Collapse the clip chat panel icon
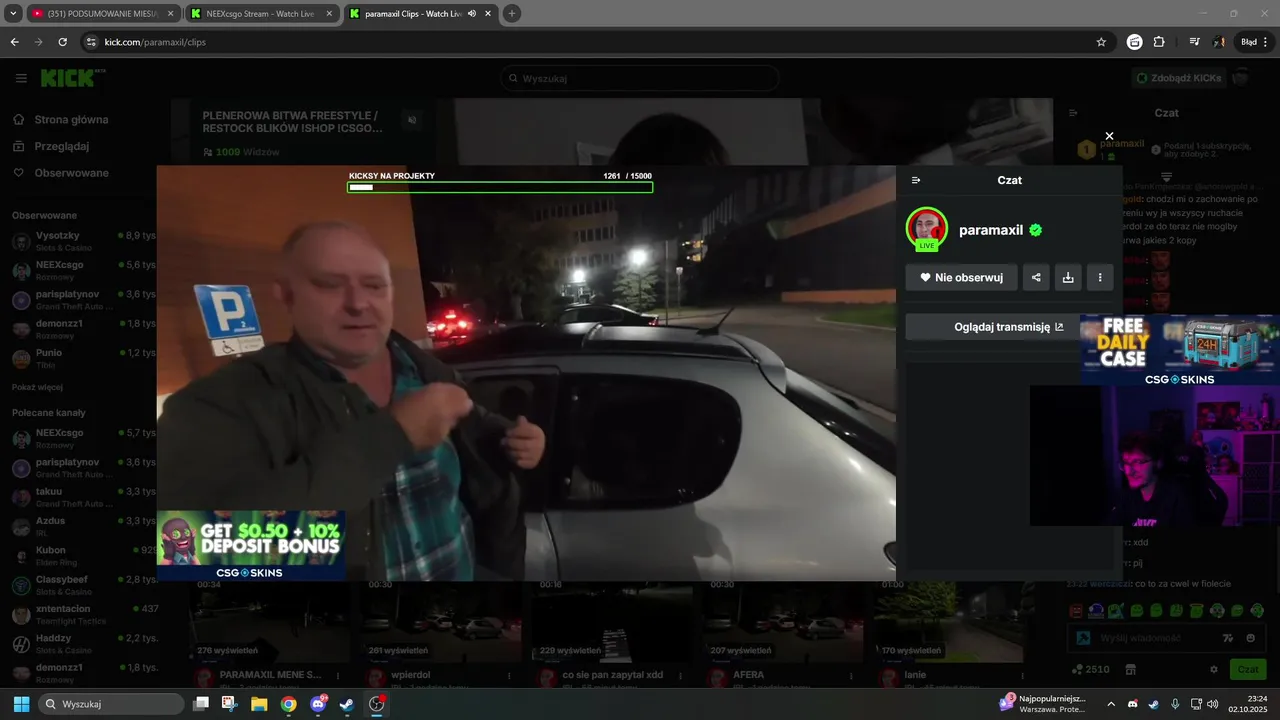The width and height of the screenshot is (1280, 720). pos(916,180)
